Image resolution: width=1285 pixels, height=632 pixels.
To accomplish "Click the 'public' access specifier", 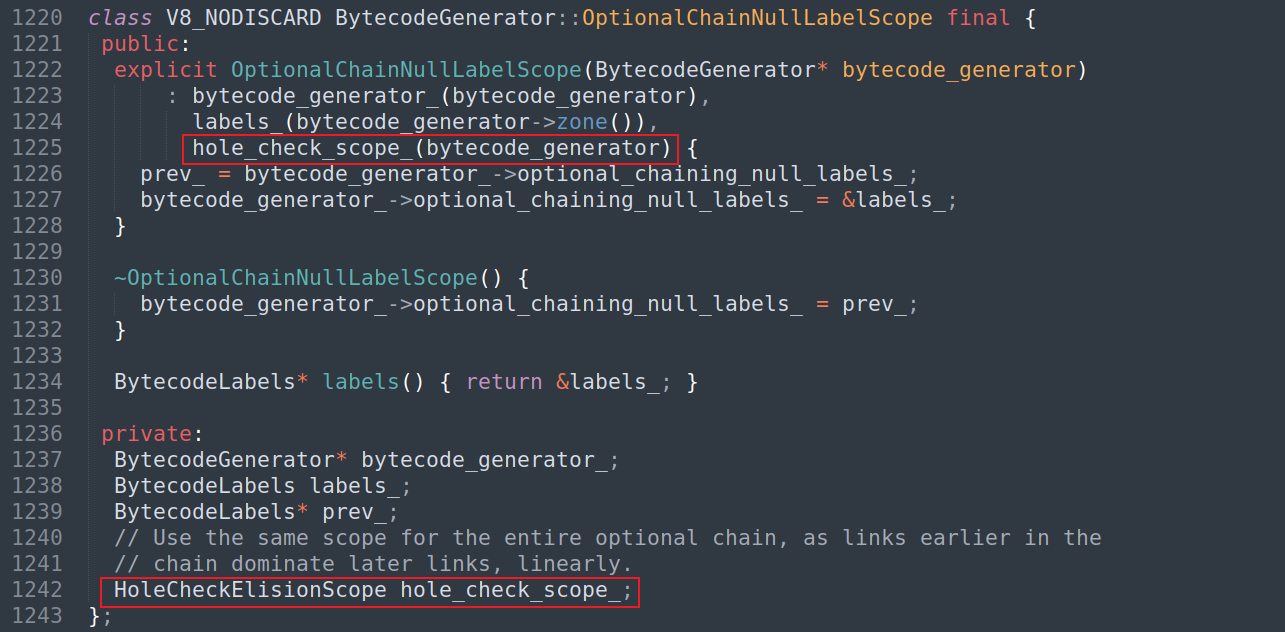I will (140, 44).
